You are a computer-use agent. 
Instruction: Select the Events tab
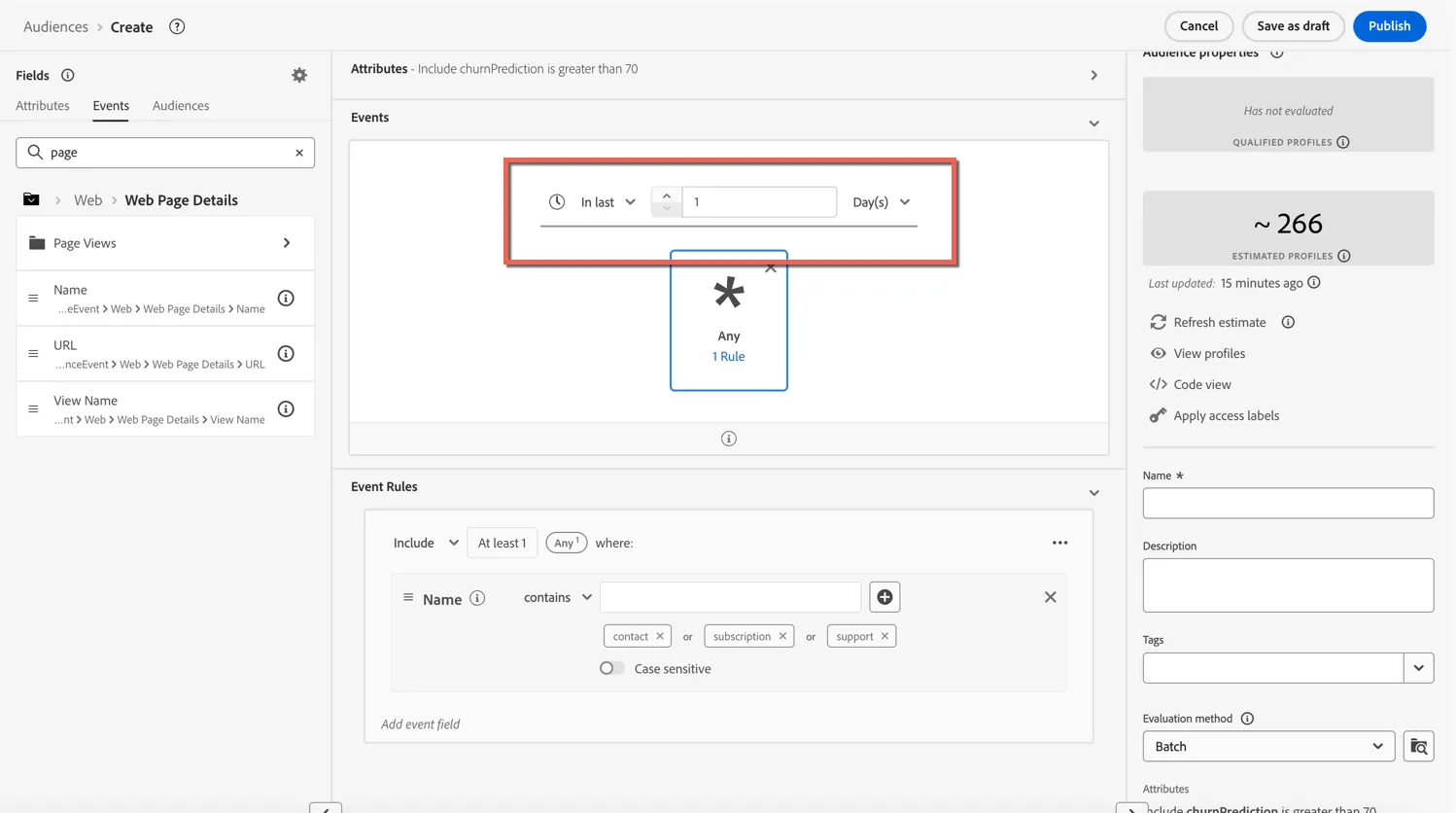[111, 105]
